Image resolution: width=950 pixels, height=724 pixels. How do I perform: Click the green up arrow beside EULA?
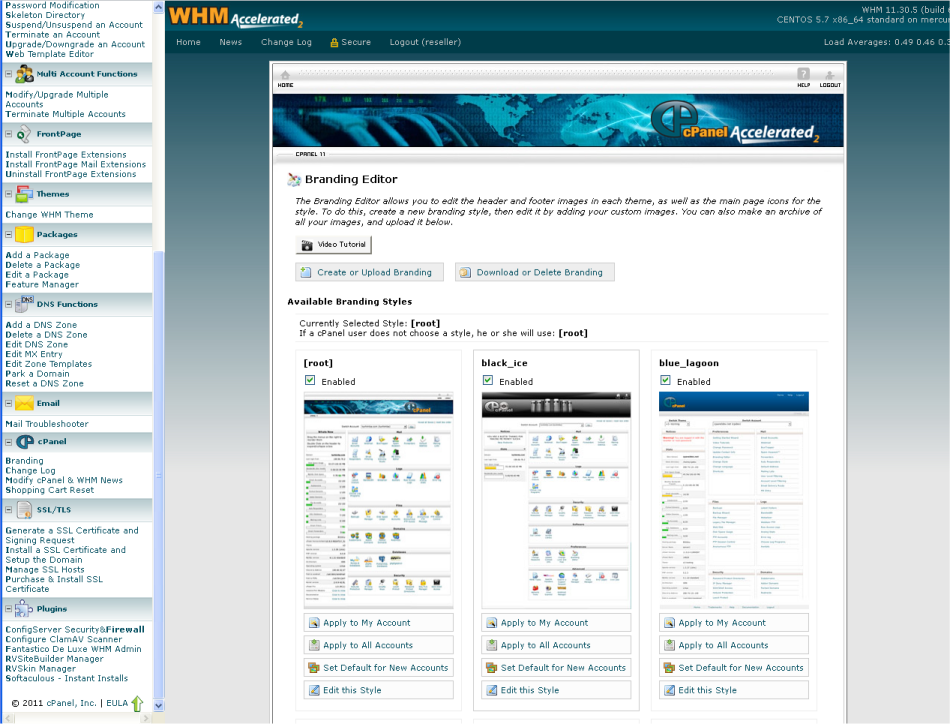point(138,703)
